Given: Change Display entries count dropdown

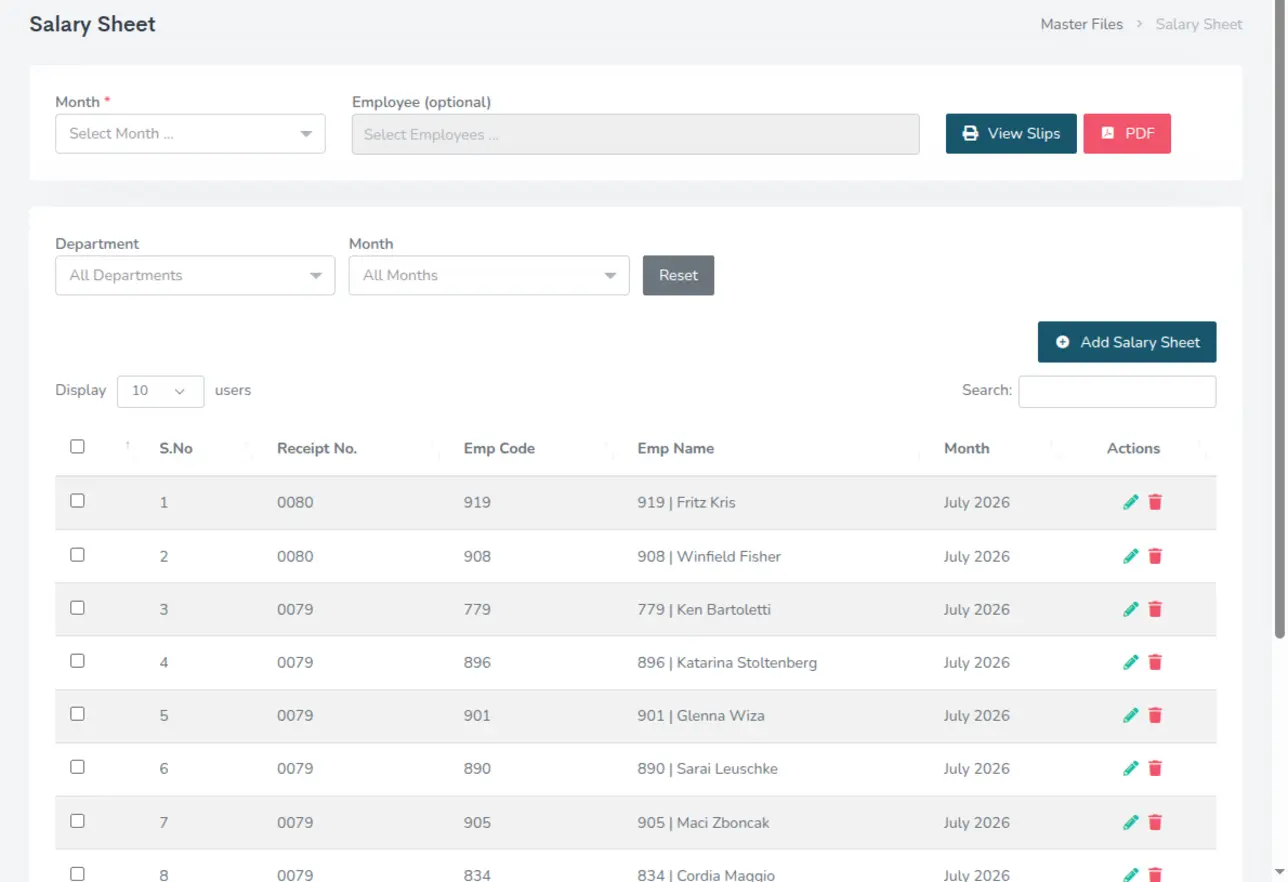Looking at the screenshot, I should click(x=160, y=391).
